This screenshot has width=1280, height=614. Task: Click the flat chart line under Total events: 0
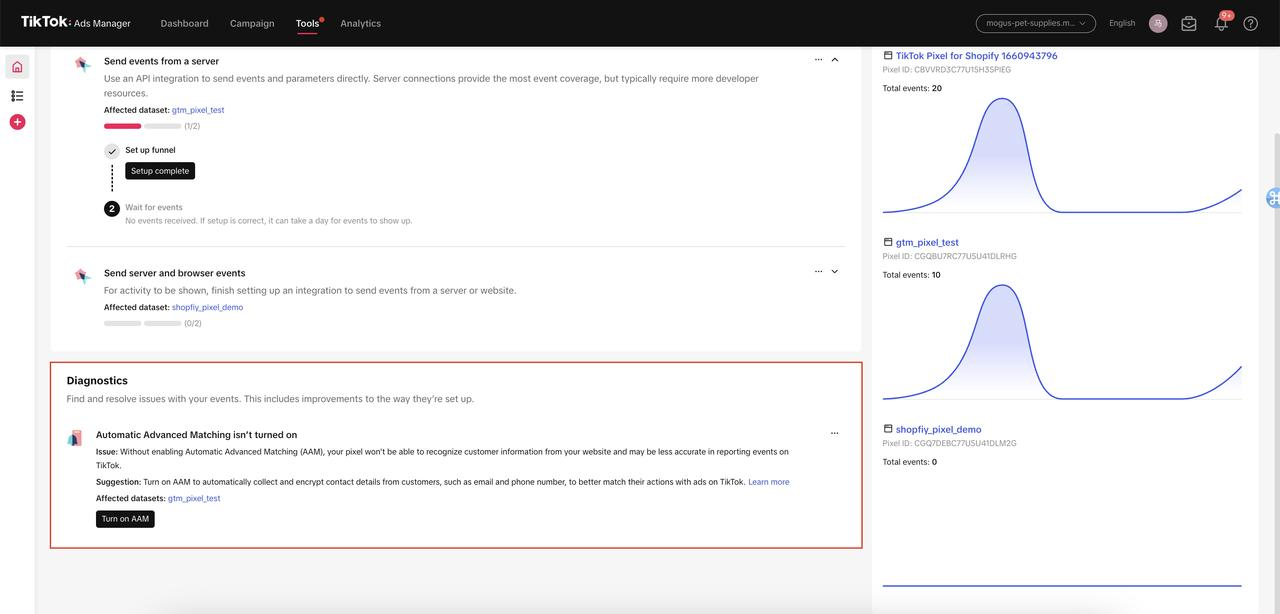[1062, 585]
